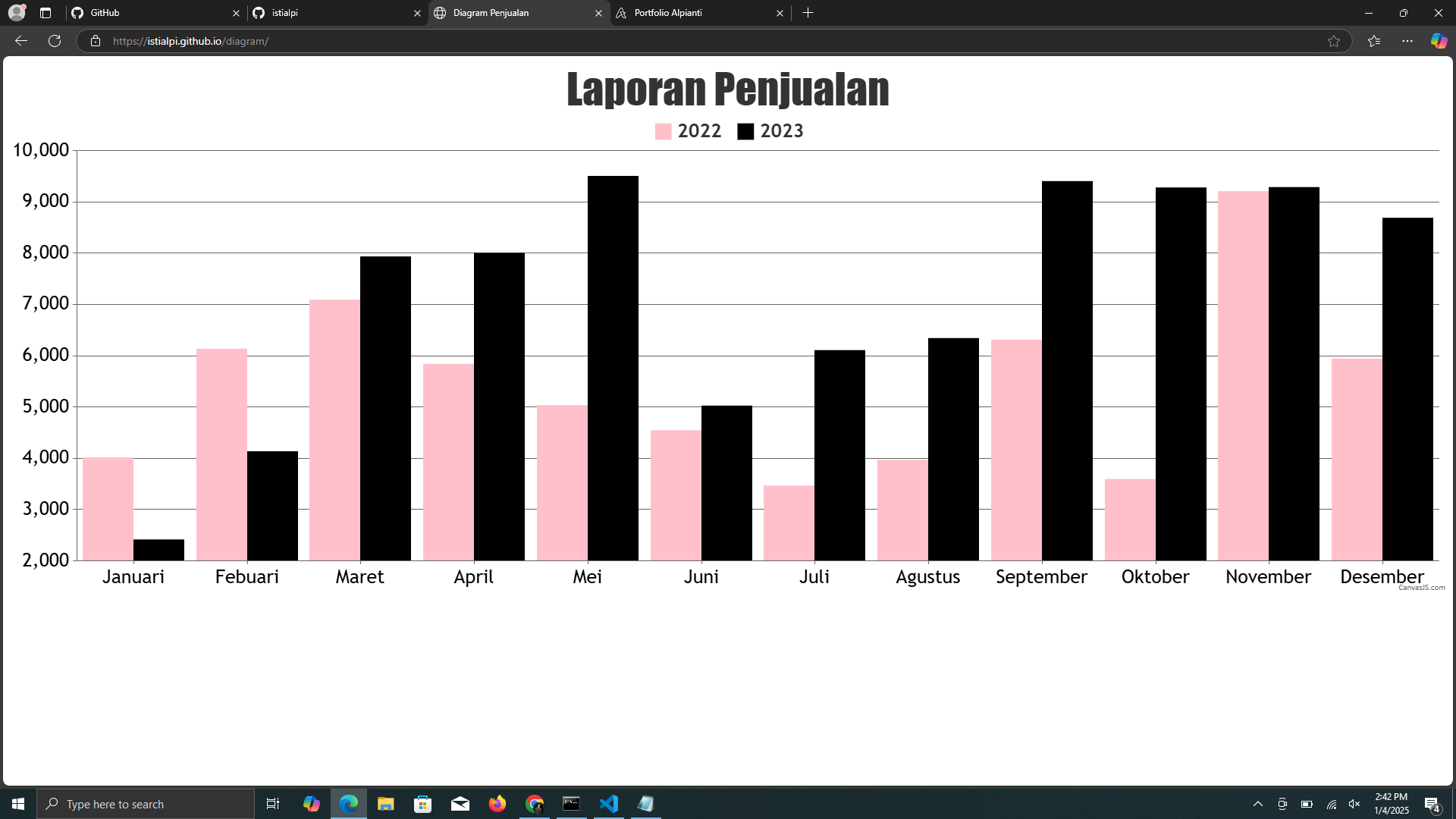Add page to favorites star icon
This screenshot has width=1456, height=819.
1334,41
